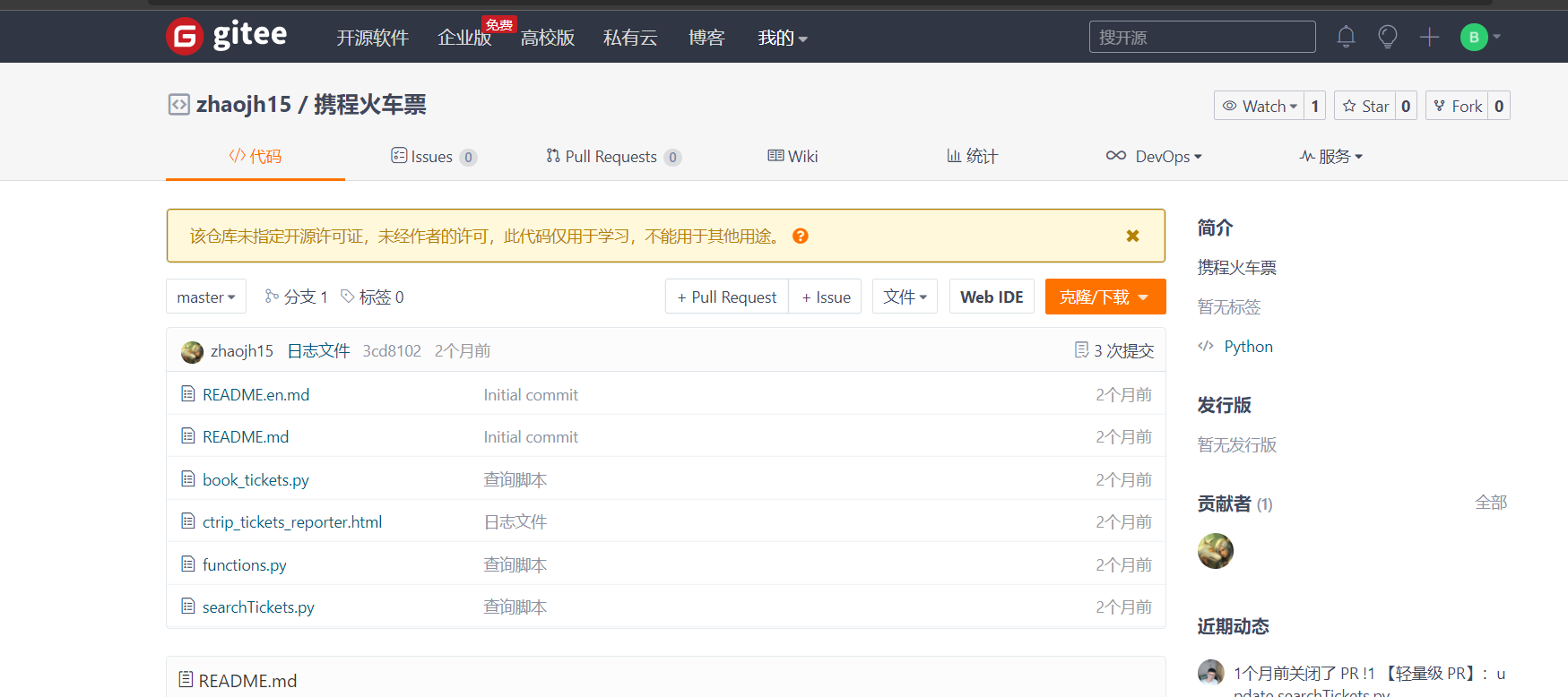This screenshot has width=1568, height=697.
Task: Click the branch icon next to 分支 1
Action: click(x=272, y=296)
